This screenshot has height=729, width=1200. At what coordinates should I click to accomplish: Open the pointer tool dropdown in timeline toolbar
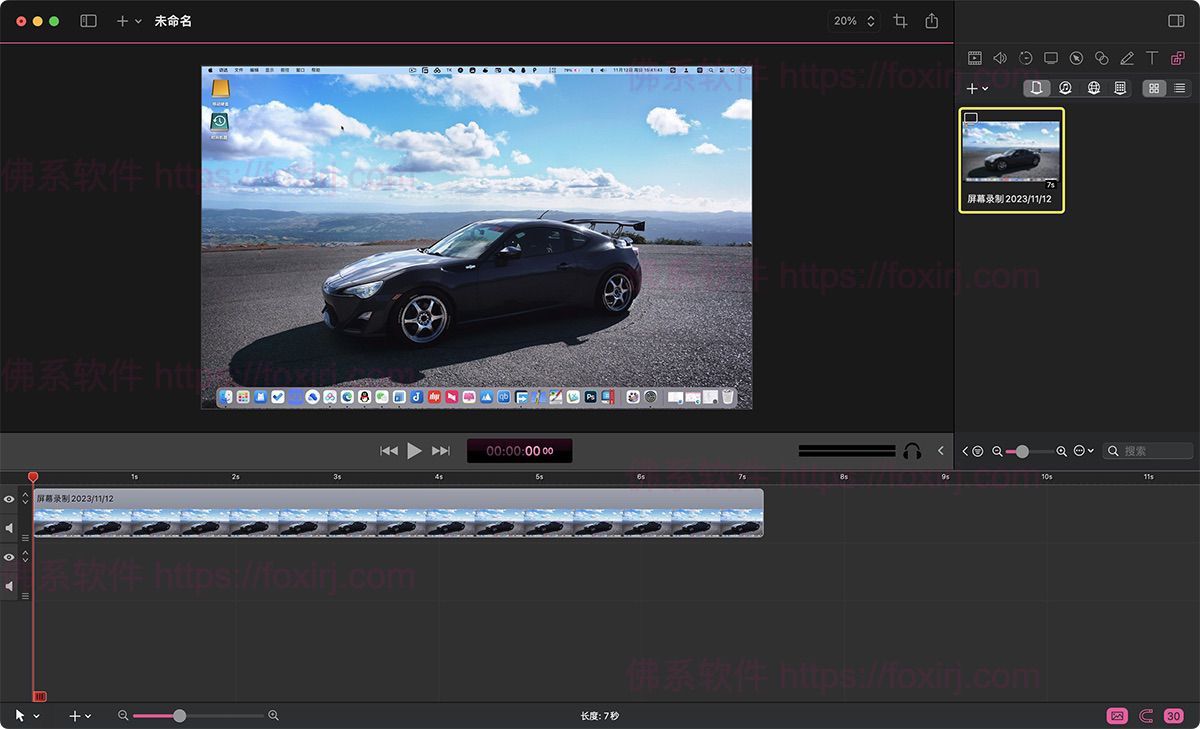25,715
